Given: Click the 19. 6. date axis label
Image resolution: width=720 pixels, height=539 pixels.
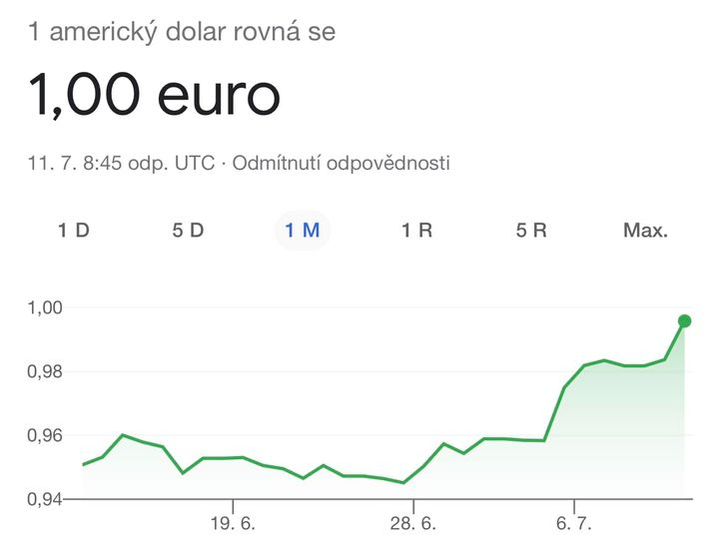Looking at the screenshot, I should (233, 524).
